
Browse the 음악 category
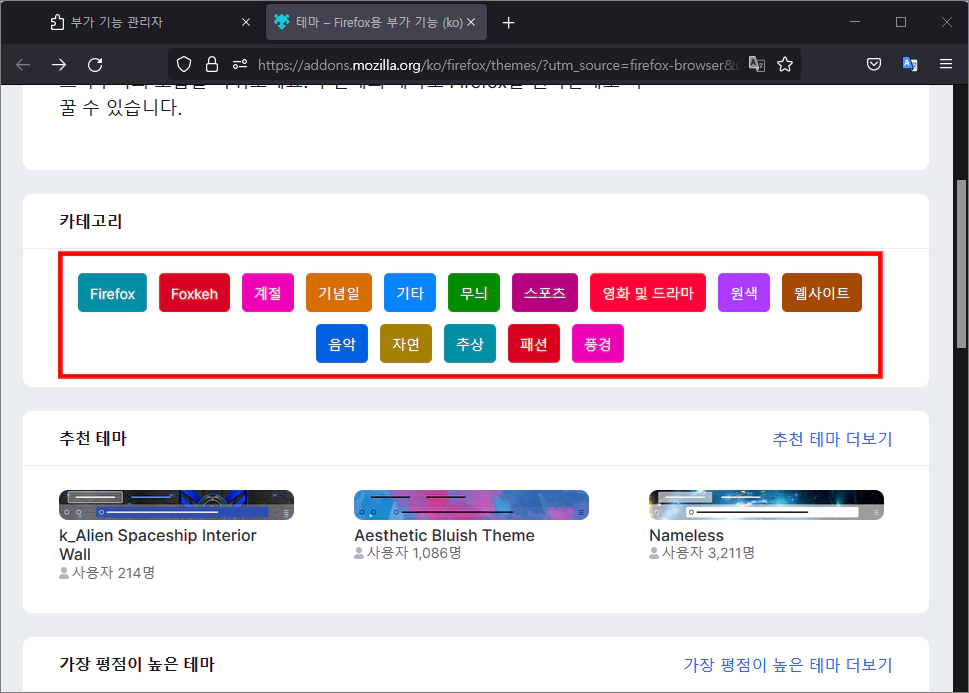pyautogui.click(x=342, y=344)
